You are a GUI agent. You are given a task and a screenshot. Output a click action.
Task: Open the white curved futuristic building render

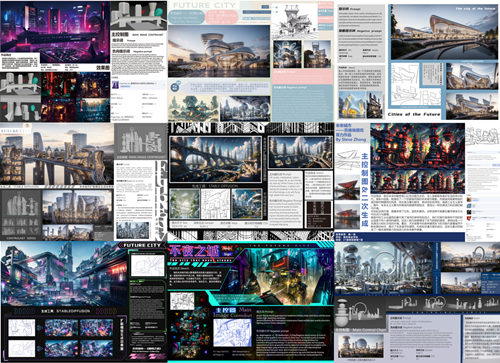point(219,51)
